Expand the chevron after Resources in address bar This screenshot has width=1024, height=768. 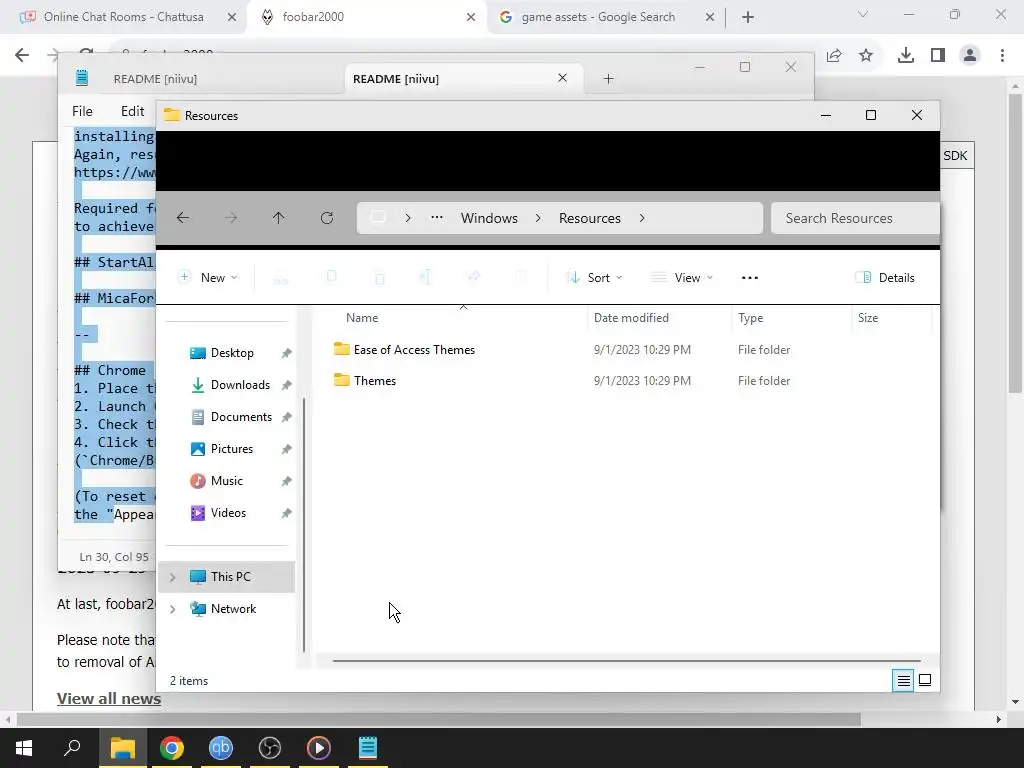click(642, 218)
